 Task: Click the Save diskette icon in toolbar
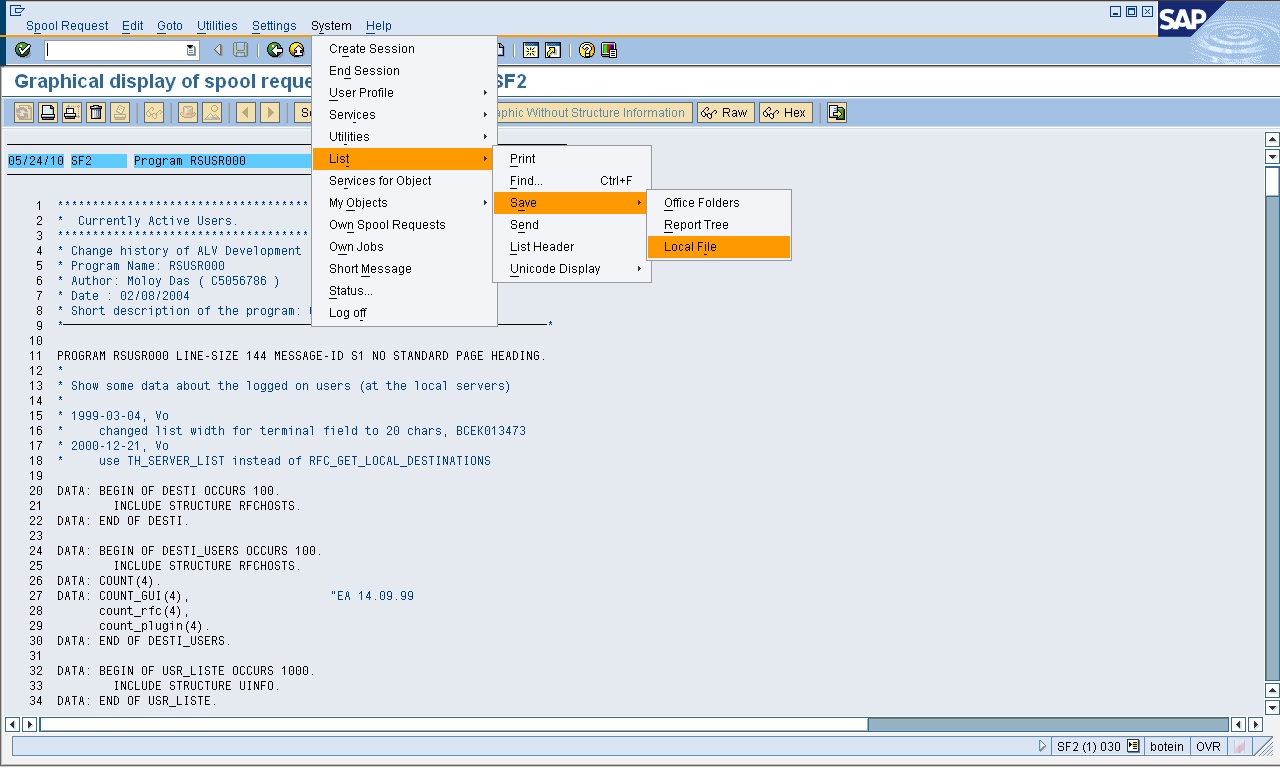click(240, 50)
